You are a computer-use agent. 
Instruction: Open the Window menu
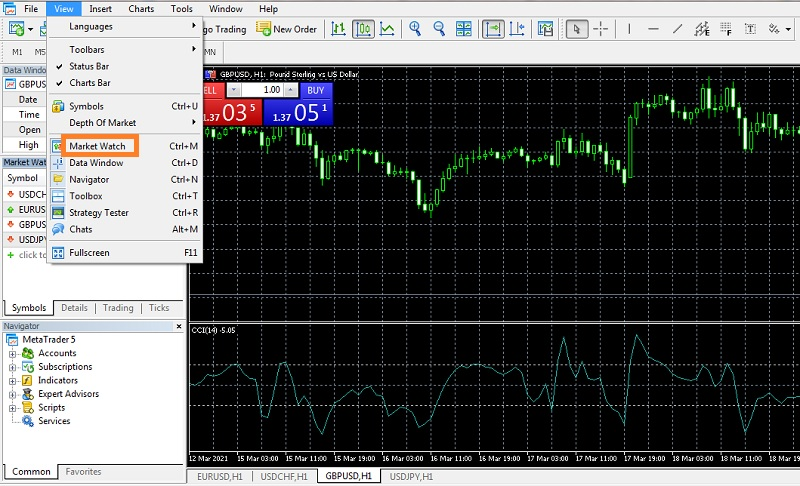(226, 9)
